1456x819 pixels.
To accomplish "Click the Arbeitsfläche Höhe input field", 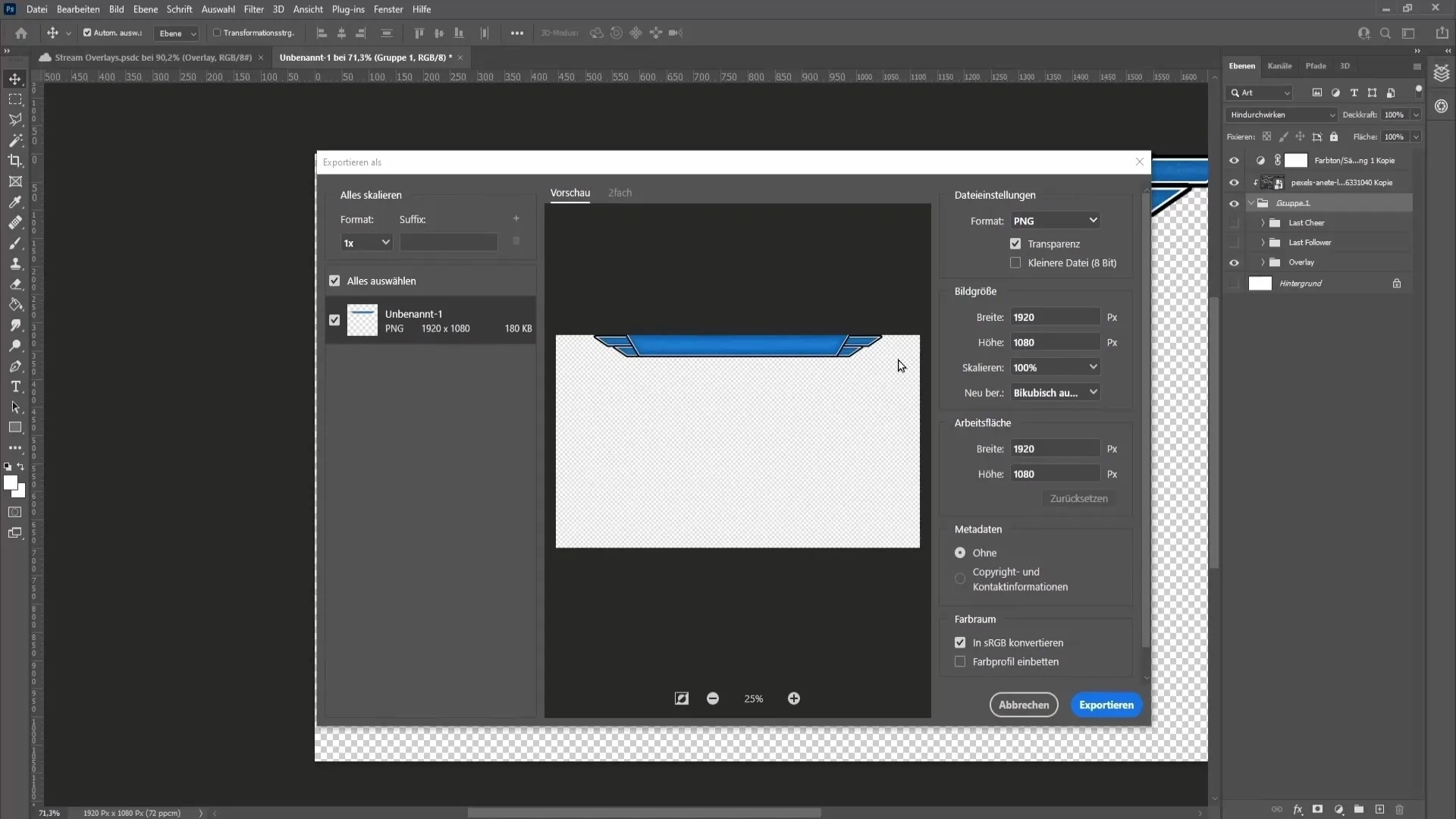I will pos(1055,474).
